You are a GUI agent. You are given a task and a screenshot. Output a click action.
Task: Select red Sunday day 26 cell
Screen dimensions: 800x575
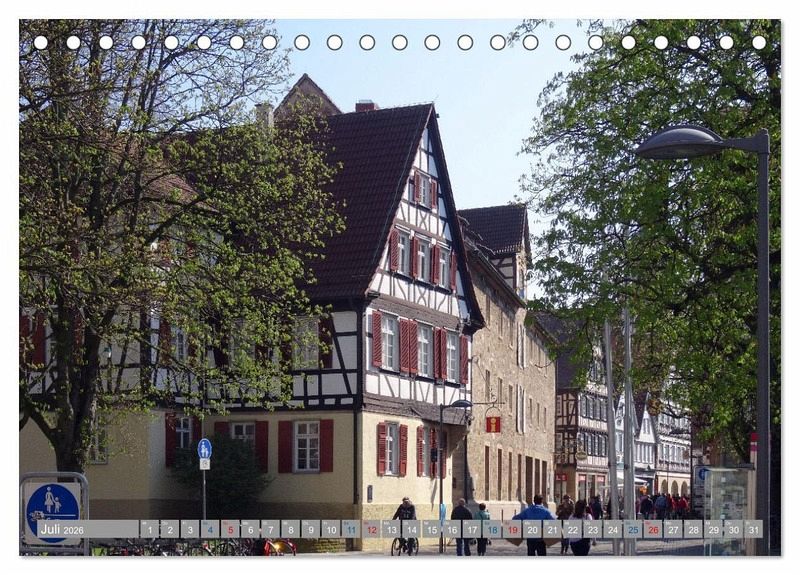tap(654, 529)
